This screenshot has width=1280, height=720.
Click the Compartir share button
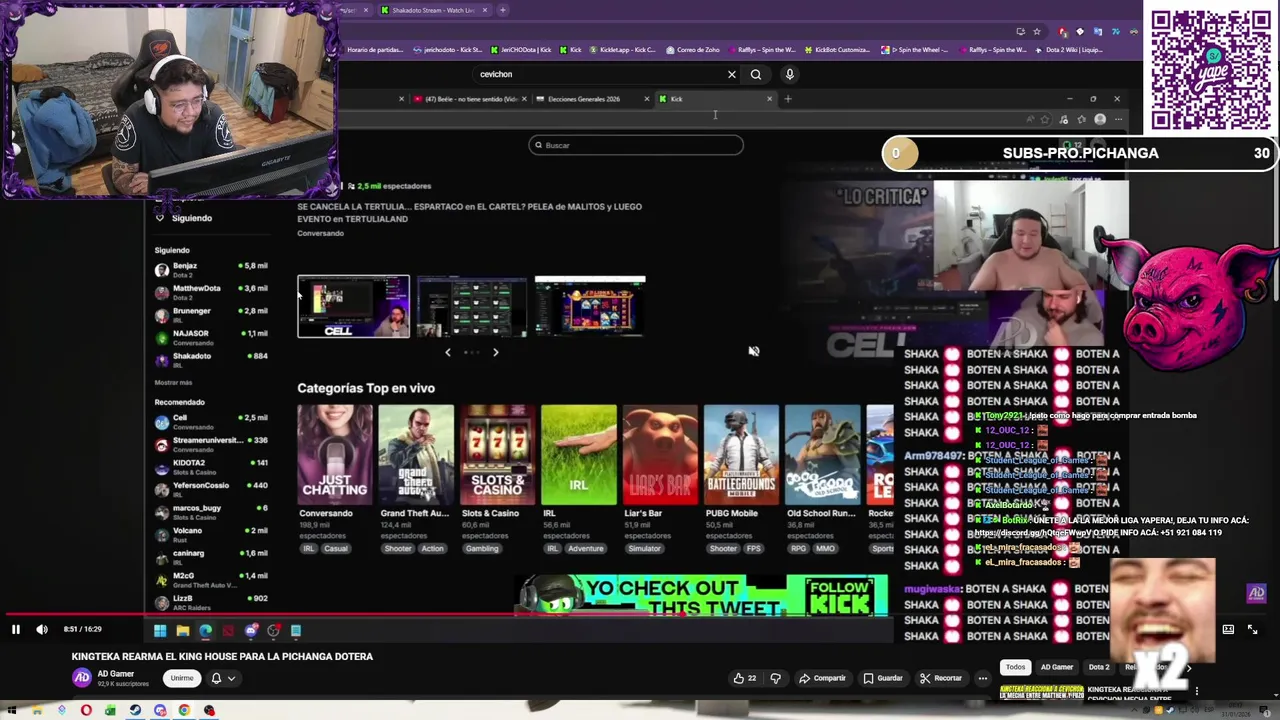click(822, 678)
